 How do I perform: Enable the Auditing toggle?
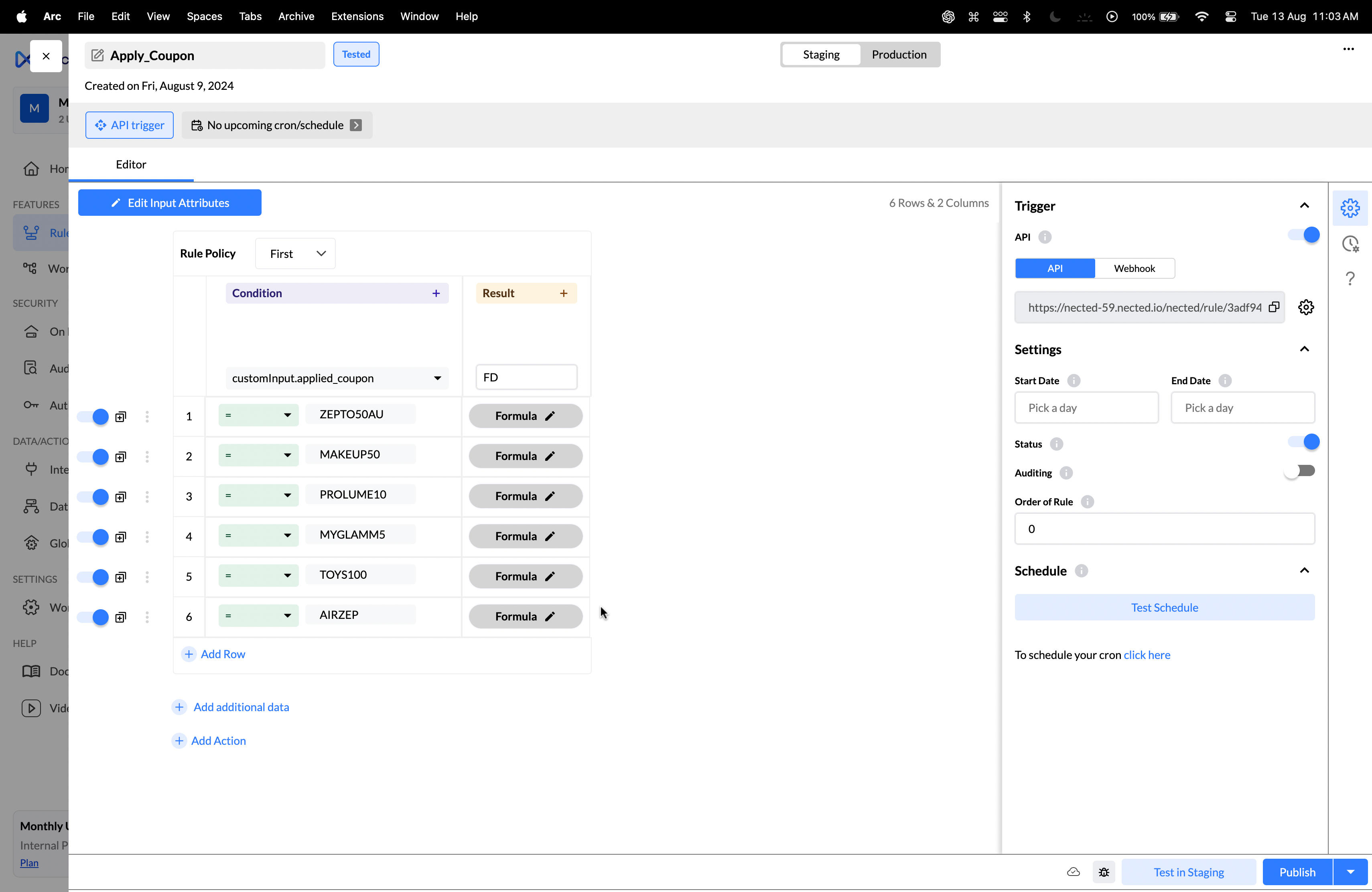pyautogui.click(x=1299, y=471)
